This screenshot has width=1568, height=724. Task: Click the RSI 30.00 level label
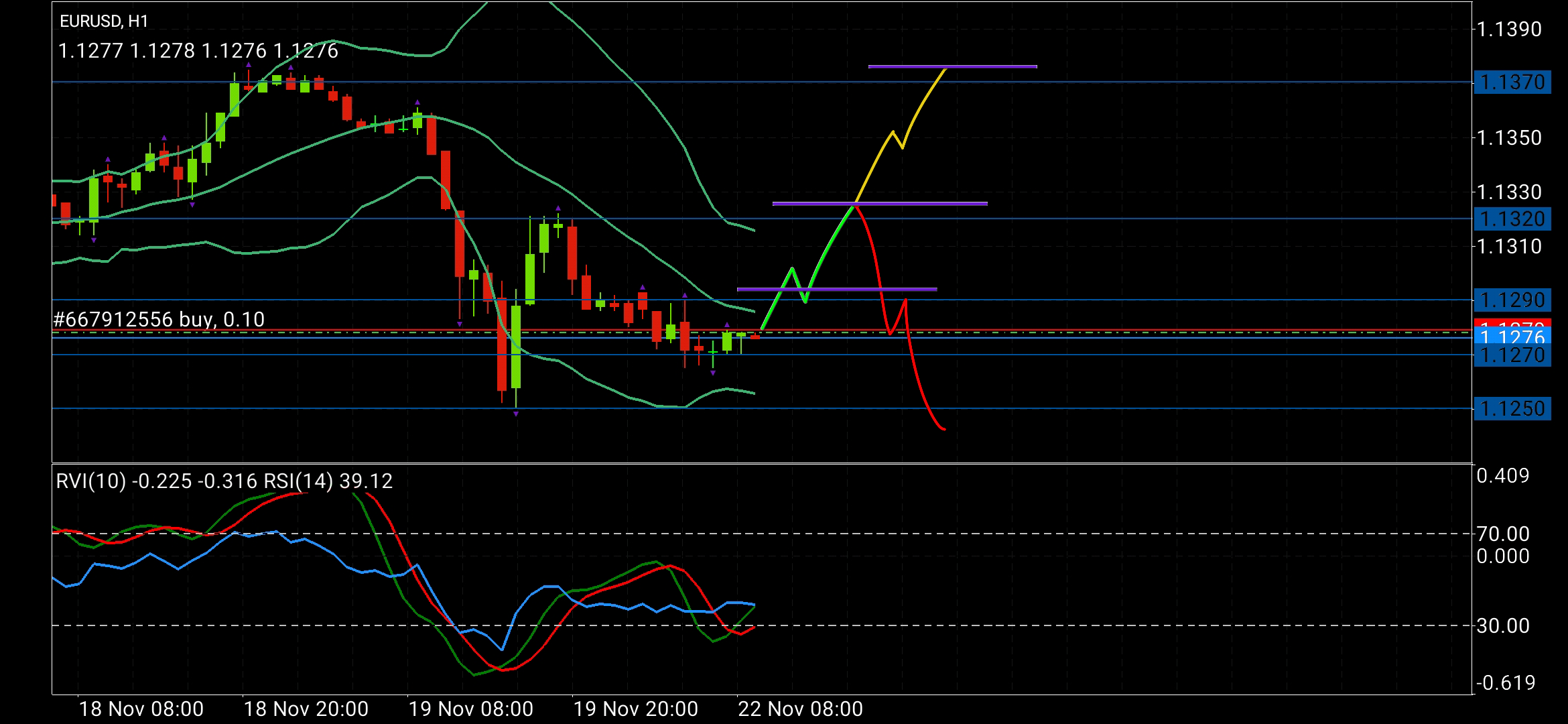click(1502, 626)
